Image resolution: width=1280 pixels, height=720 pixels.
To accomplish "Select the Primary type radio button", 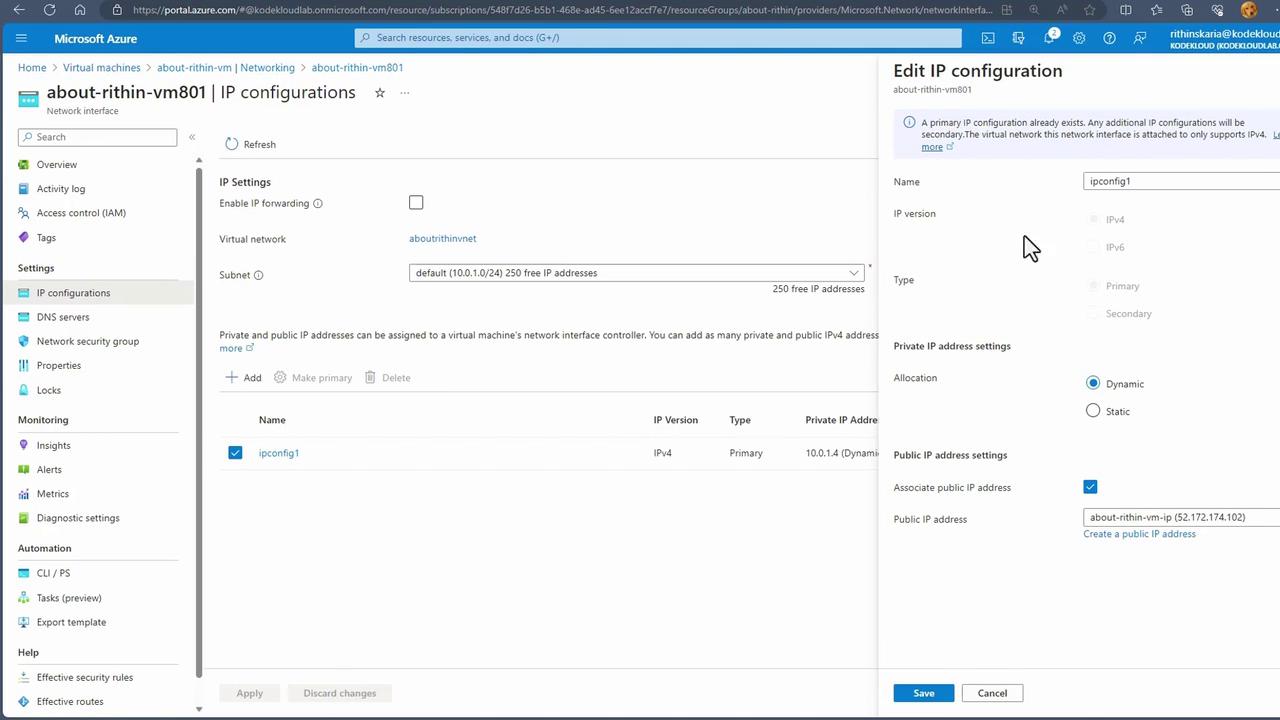I will click(x=1094, y=286).
